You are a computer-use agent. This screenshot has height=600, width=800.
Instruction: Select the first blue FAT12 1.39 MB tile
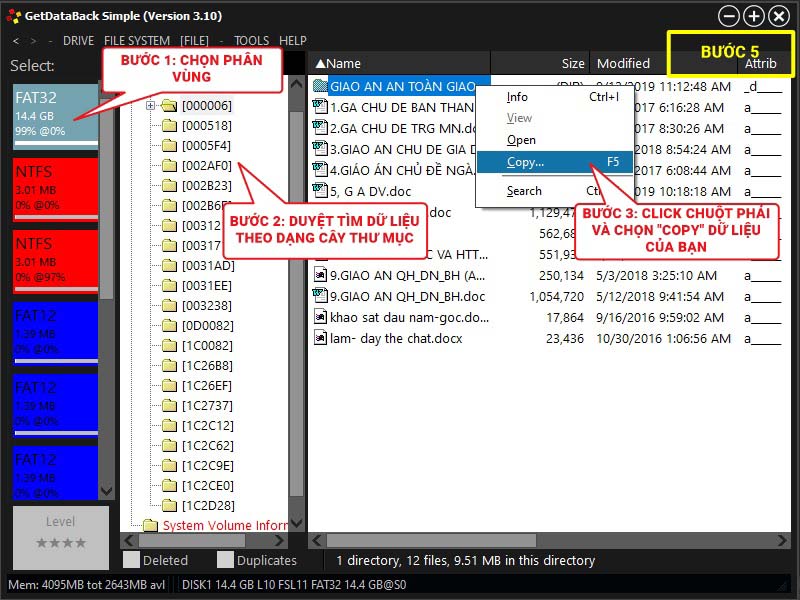click(56, 334)
